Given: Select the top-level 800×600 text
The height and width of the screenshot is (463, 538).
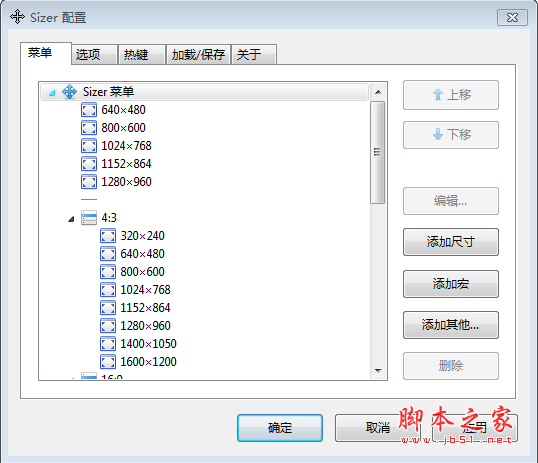Looking at the screenshot, I should tap(124, 128).
